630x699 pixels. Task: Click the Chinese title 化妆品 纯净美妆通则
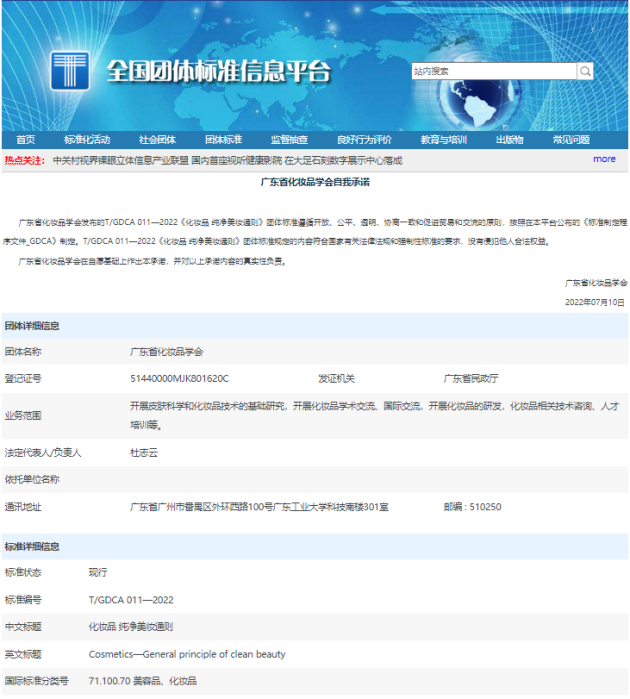click(x=131, y=627)
